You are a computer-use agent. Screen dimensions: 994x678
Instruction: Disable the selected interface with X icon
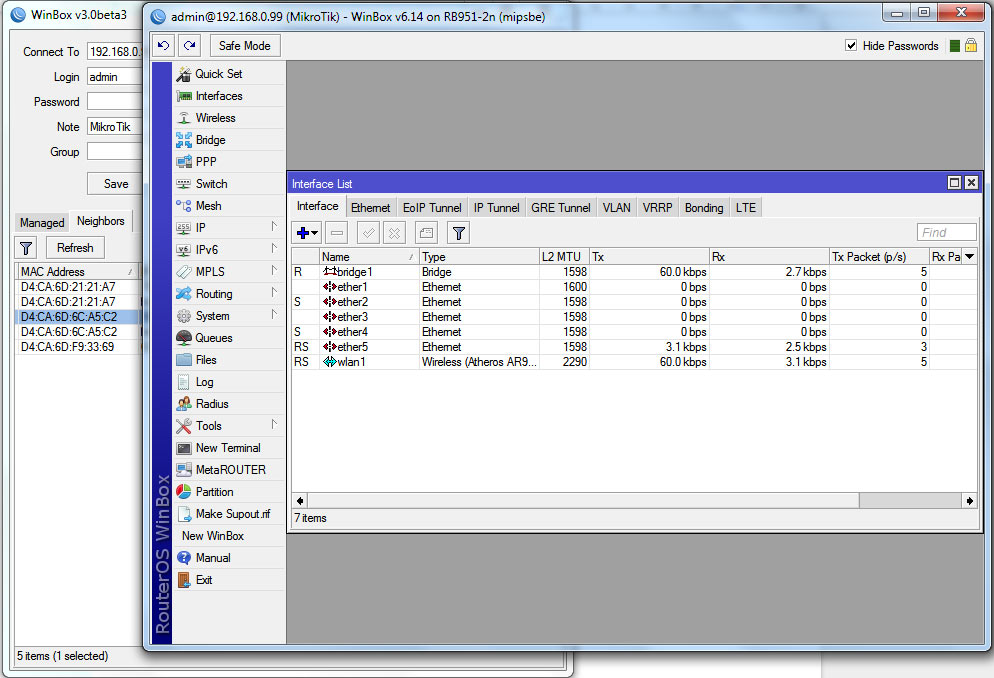point(394,232)
